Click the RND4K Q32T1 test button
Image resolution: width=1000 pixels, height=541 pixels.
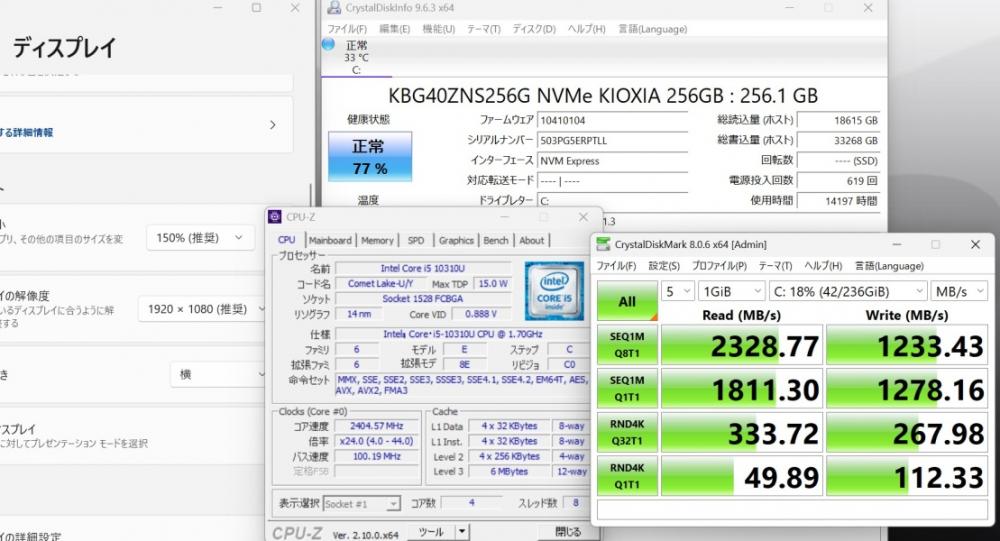(x=627, y=432)
